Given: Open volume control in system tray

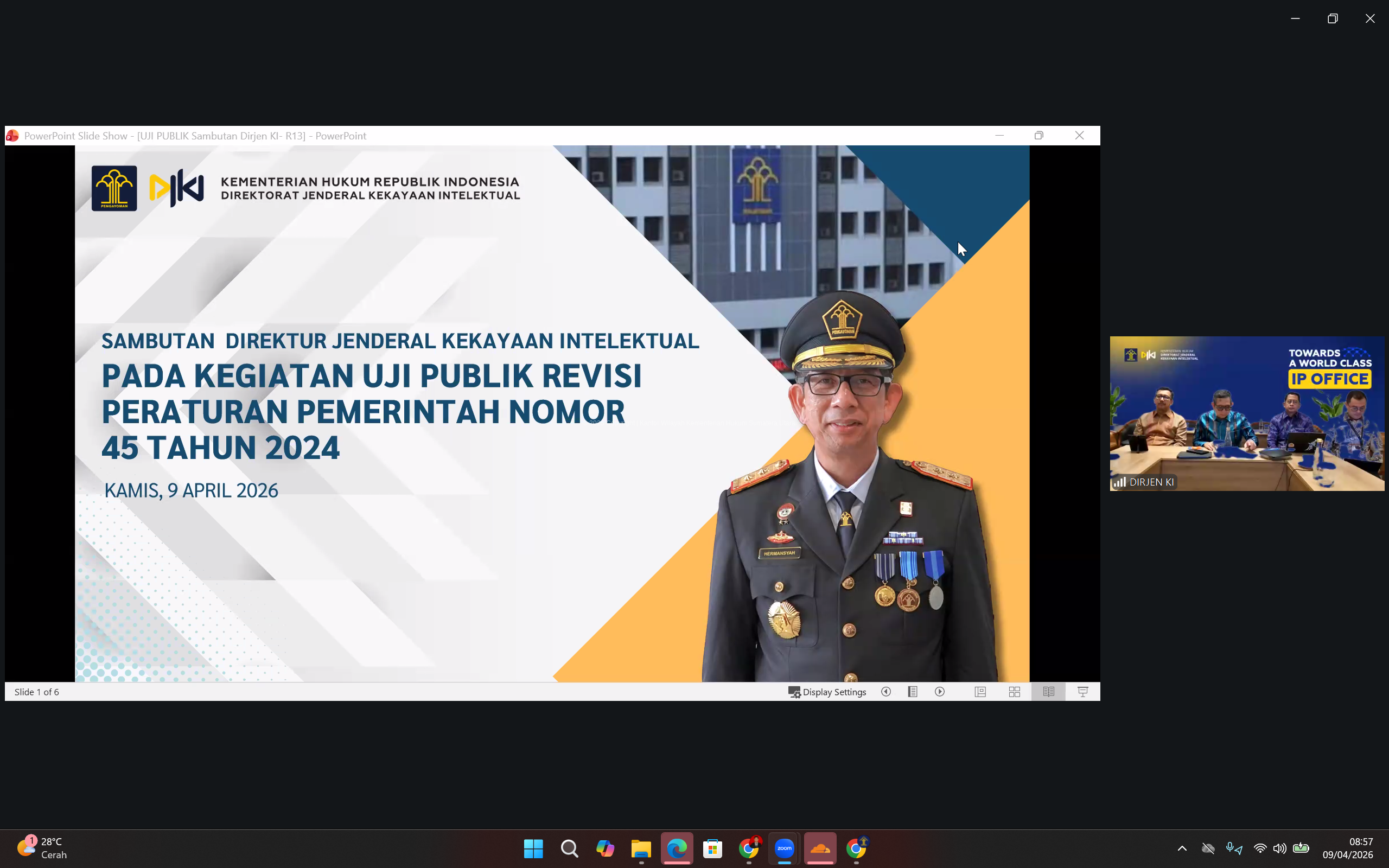Looking at the screenshot, I should [1279, 848].
